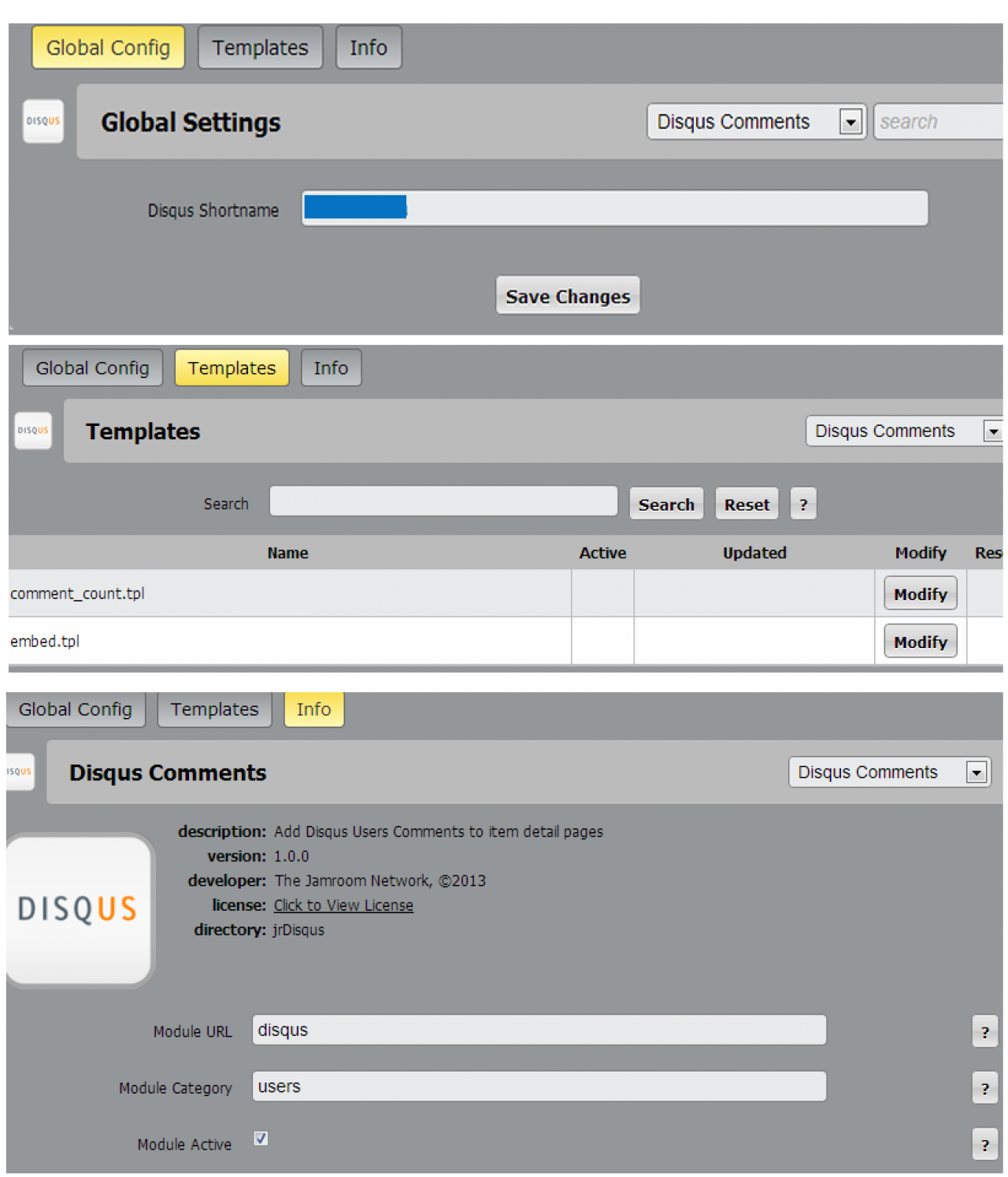Click the help button next to Reset
The height and width of the screenshot is (1177, 1008).
[802, 505]
